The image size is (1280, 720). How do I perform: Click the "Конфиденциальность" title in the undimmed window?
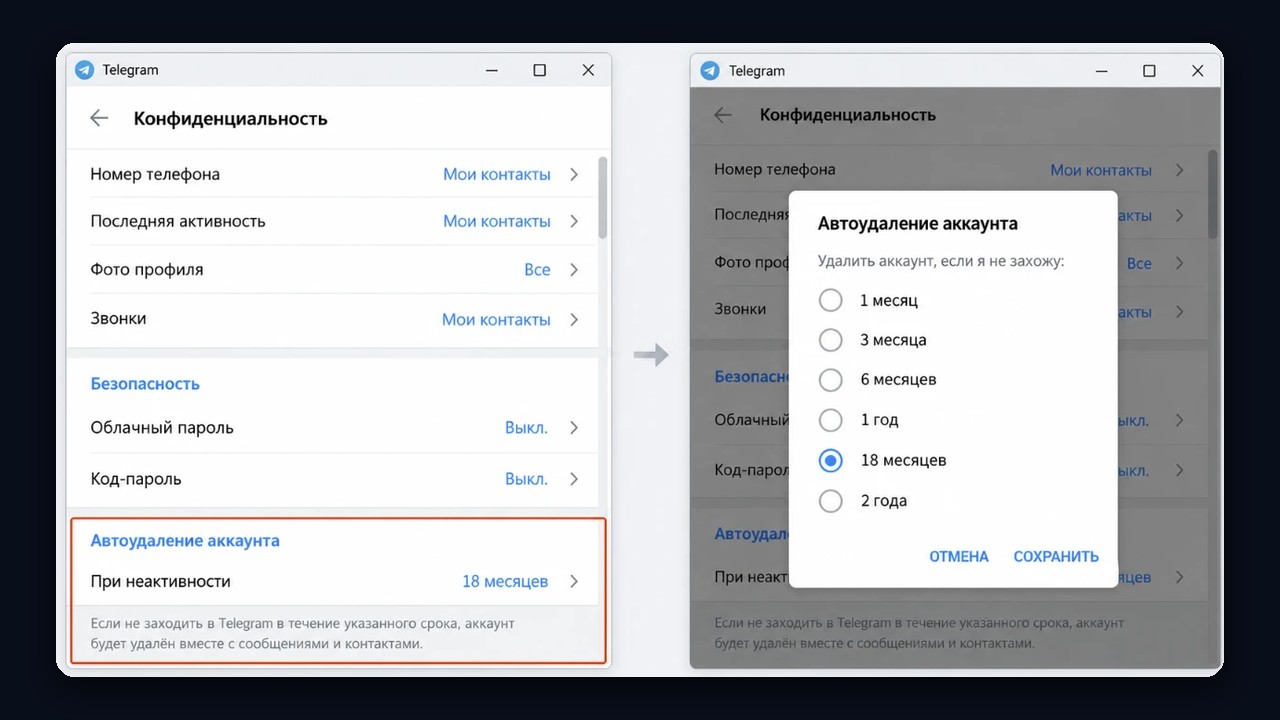coord(231,118)
